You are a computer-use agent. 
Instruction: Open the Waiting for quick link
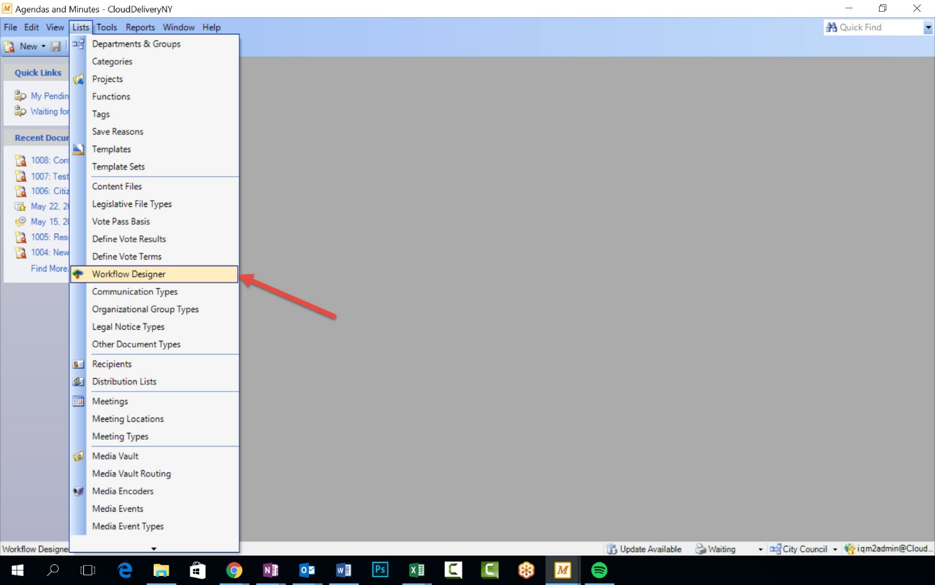[x=42, y=112]
